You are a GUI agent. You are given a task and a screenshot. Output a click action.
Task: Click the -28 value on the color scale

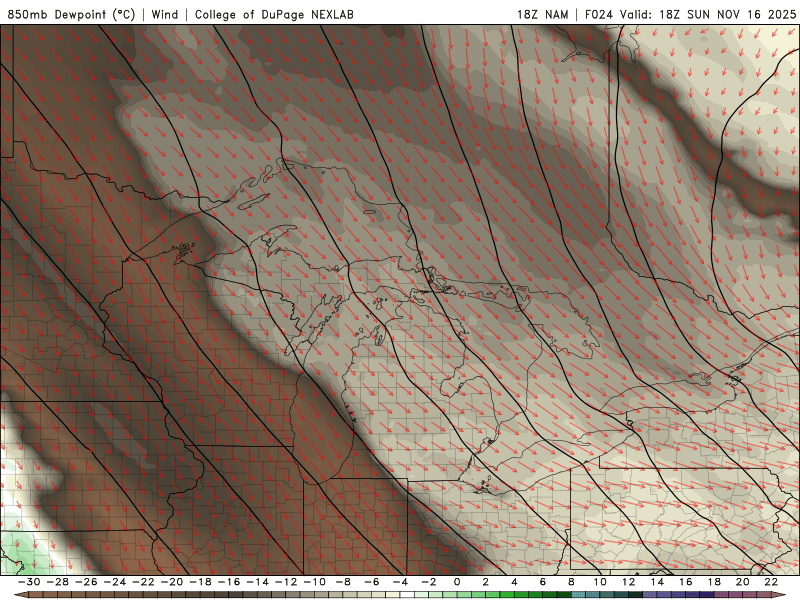tap(58, 582)
